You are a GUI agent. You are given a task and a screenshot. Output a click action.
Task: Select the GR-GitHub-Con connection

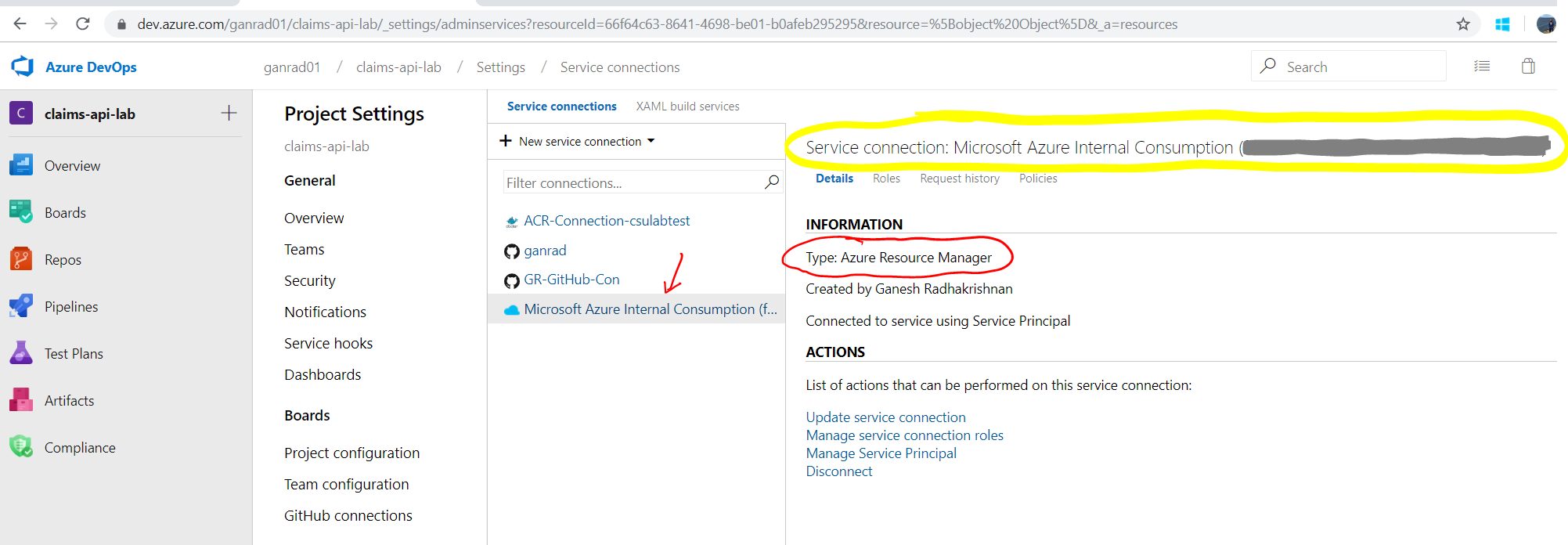tap(571, 280)
